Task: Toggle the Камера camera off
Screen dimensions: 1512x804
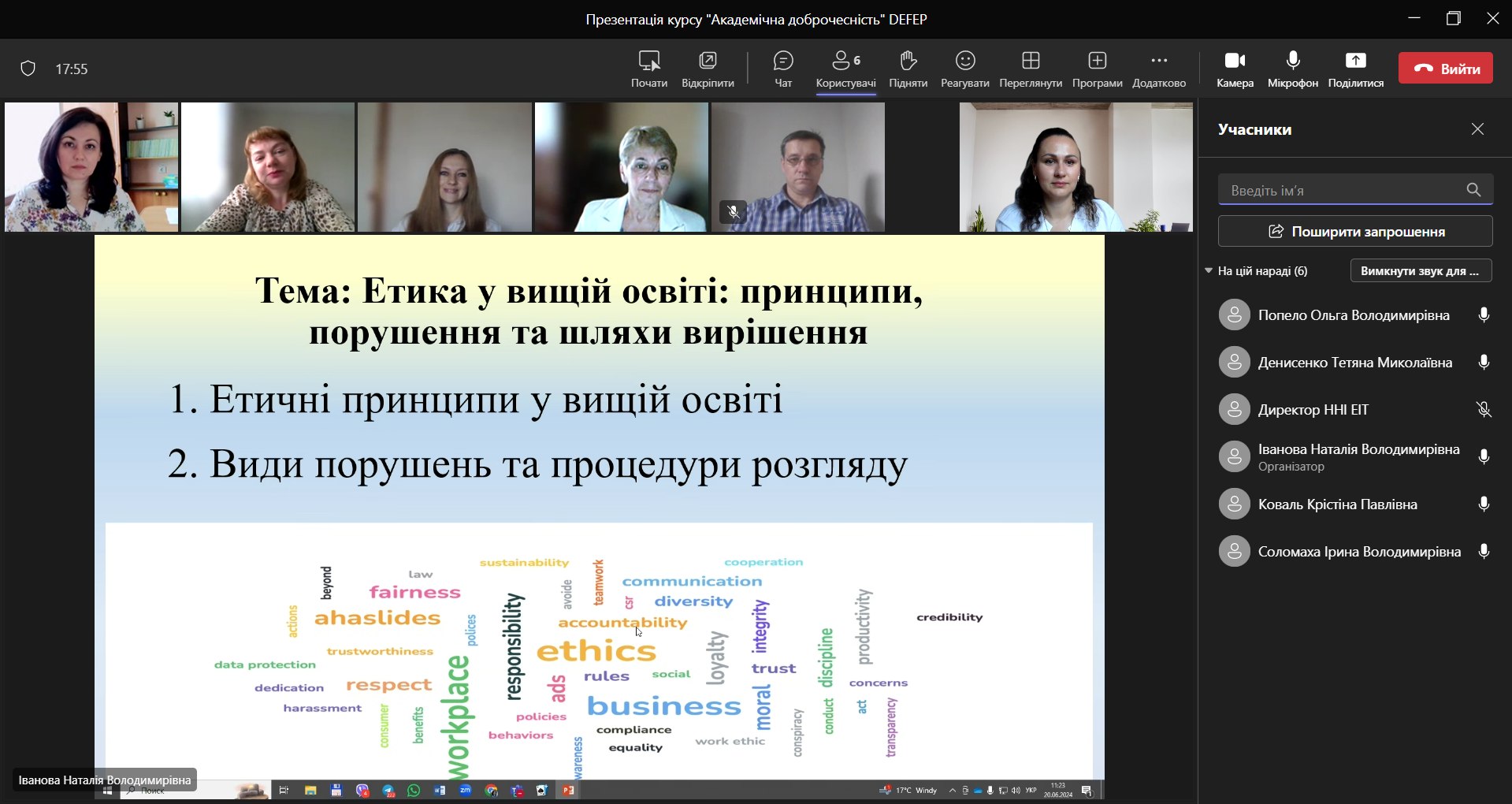Action: point(1235,69)
